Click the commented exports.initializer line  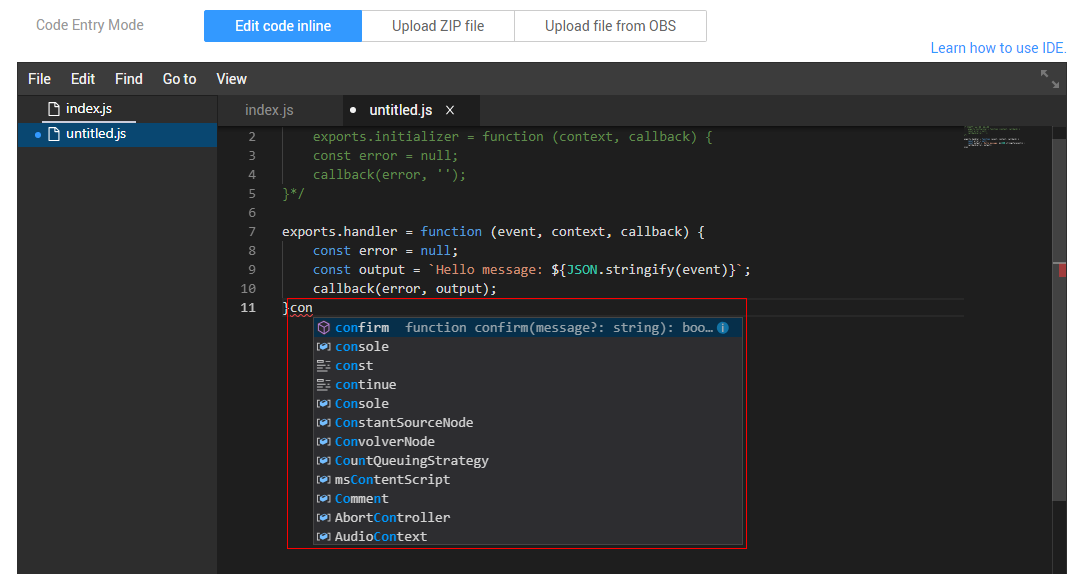coord(512,137)
